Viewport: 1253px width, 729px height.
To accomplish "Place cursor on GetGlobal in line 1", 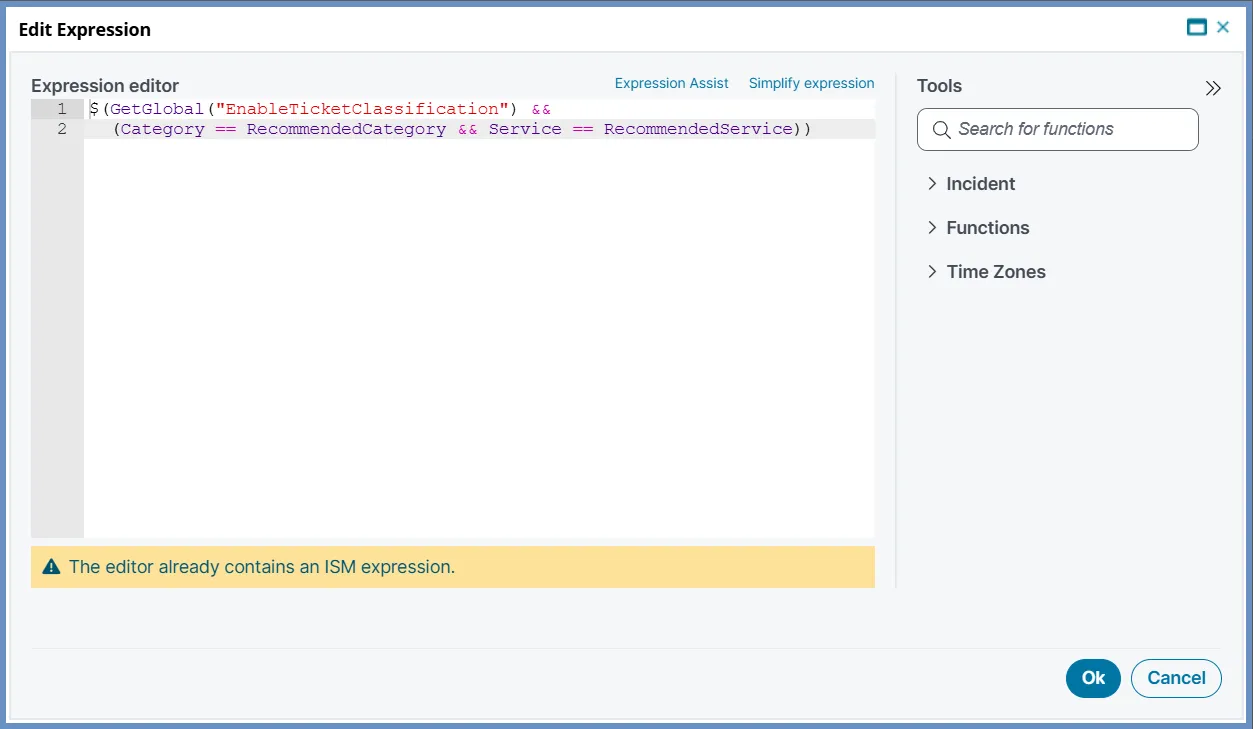I will pyautogui.click(x=157, y=109).
